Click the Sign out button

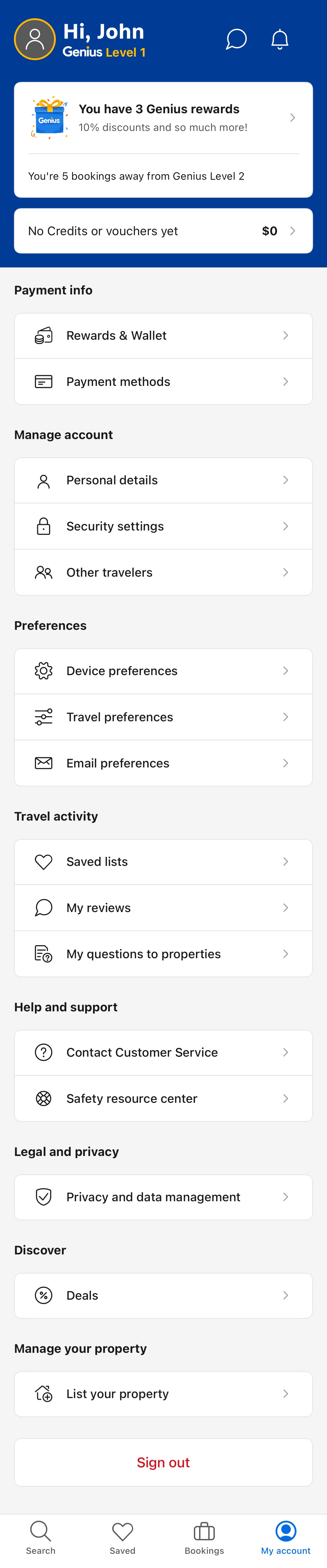pyautogui.click(x=162, y=1462)
